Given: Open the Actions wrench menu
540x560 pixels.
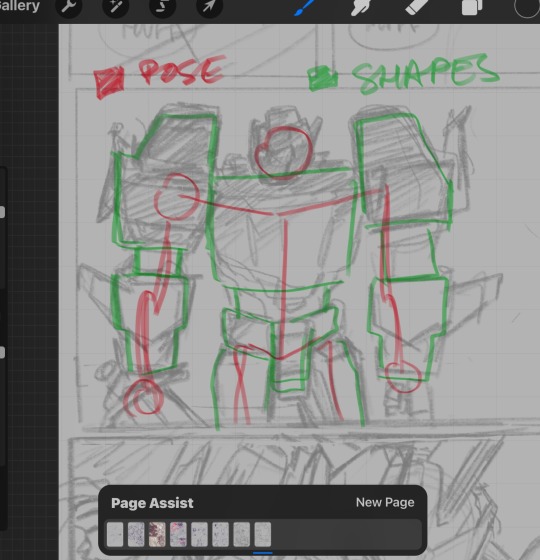Looking at the screenshot, I should (69, 6).
